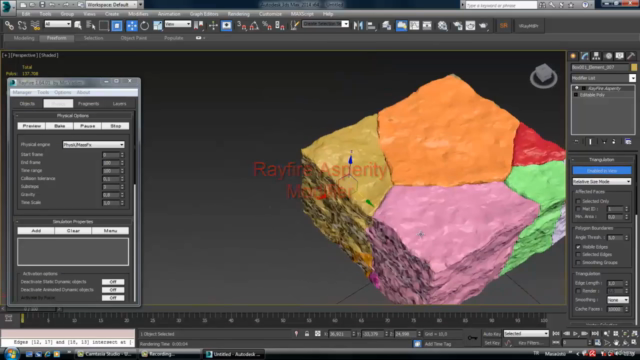Toggle the RayFire Asperity modifier visibility bulb
The width and height of the screenshot is (640, 360).
coord(576,88)
